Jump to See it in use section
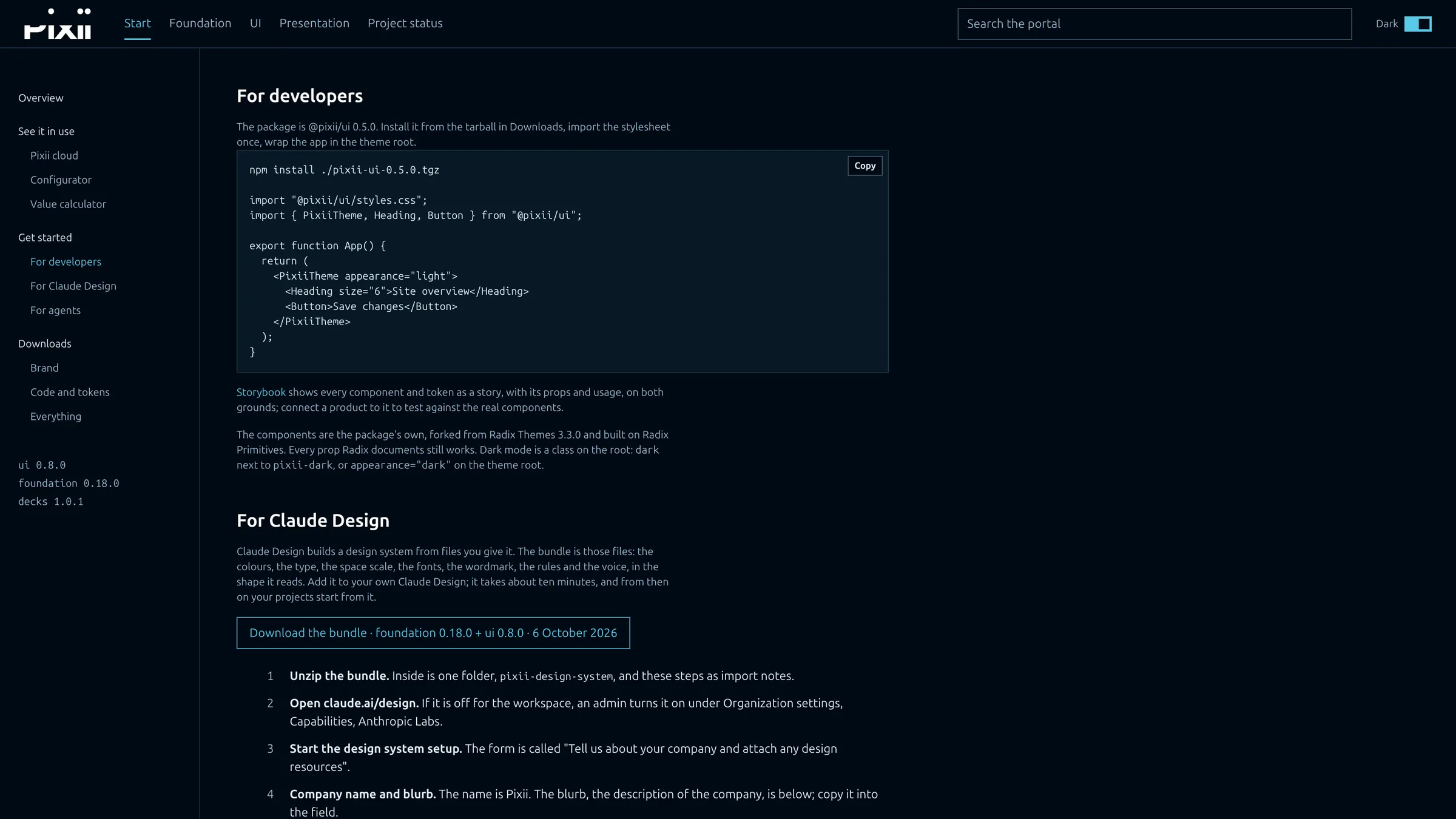 (46, 131)
